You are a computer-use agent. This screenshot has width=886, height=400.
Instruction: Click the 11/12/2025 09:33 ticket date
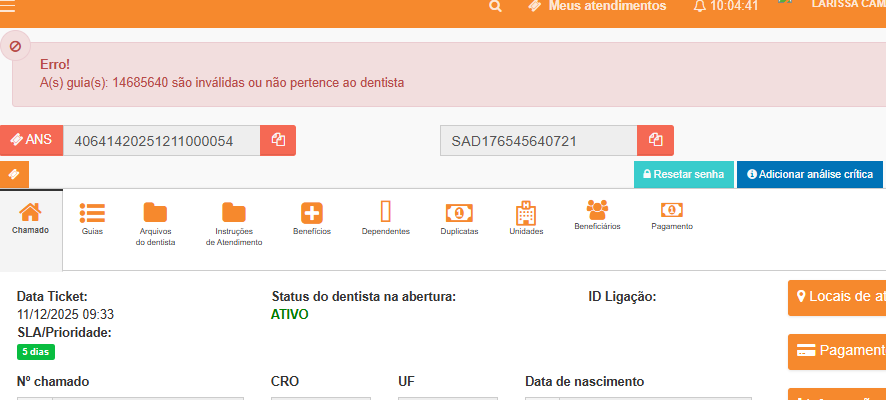coord(65,315)
